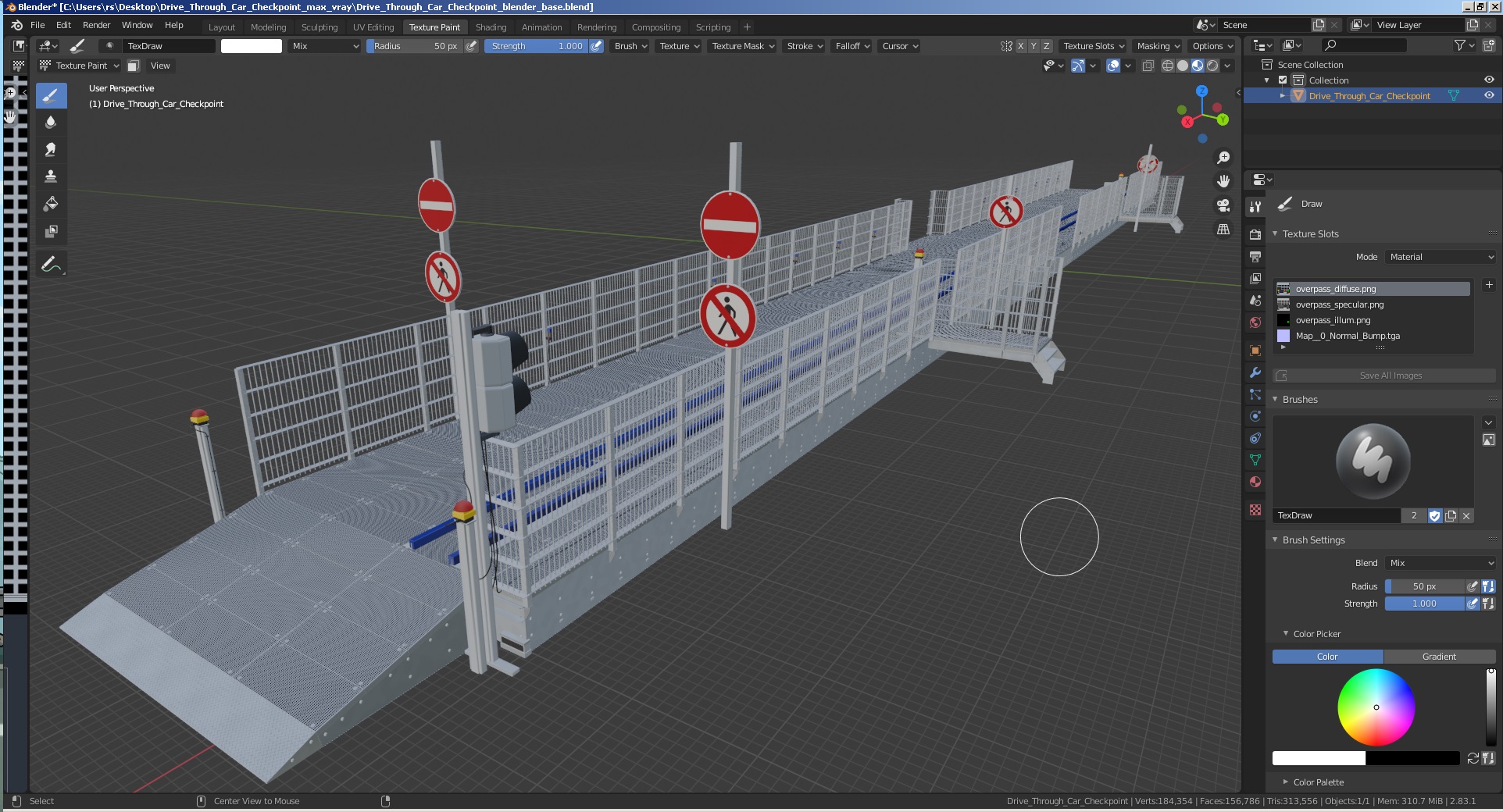Open the Object properties tab

[x=1255, y=351]
